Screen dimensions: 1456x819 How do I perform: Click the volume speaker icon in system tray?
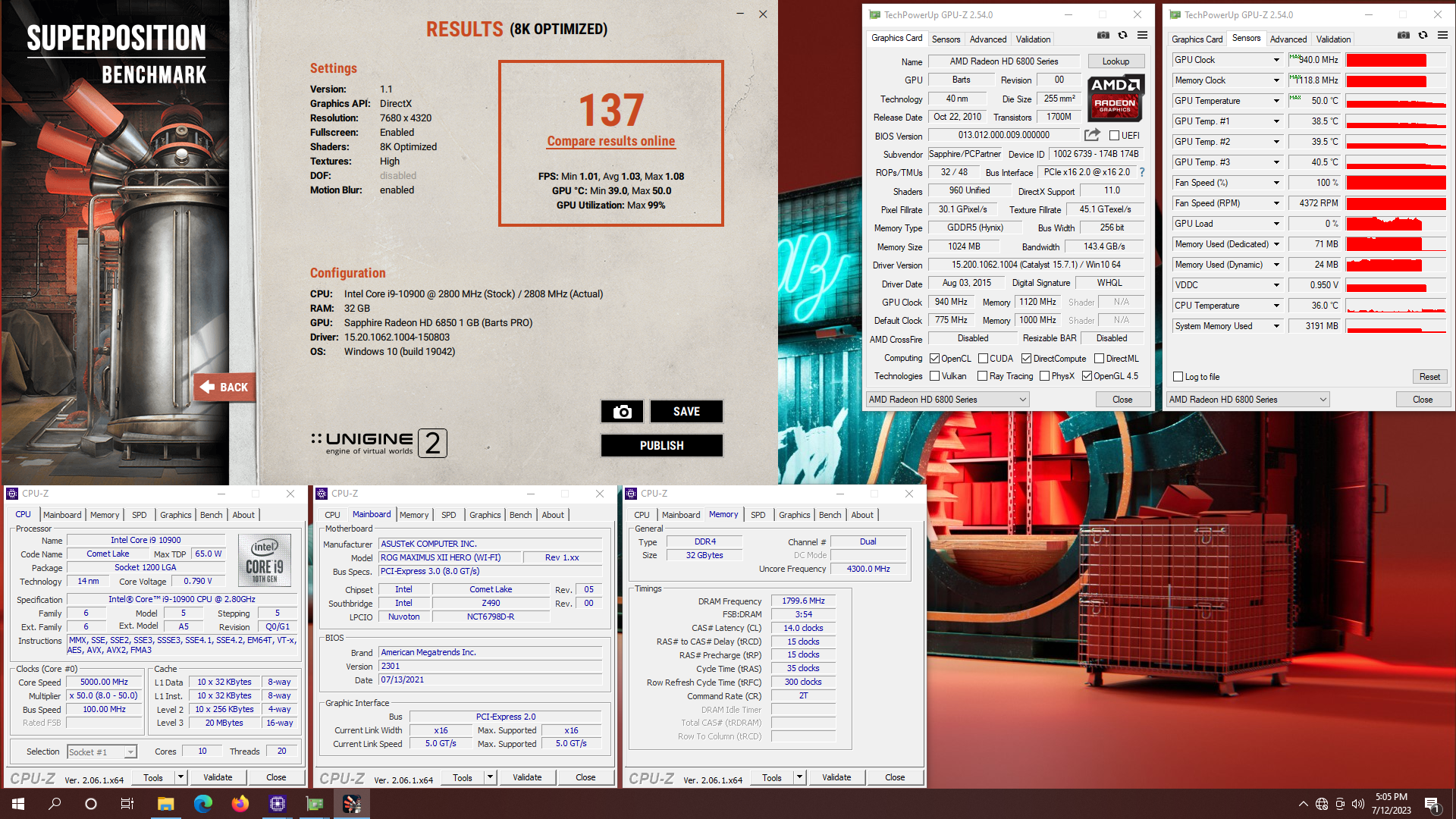[1357, 804]
